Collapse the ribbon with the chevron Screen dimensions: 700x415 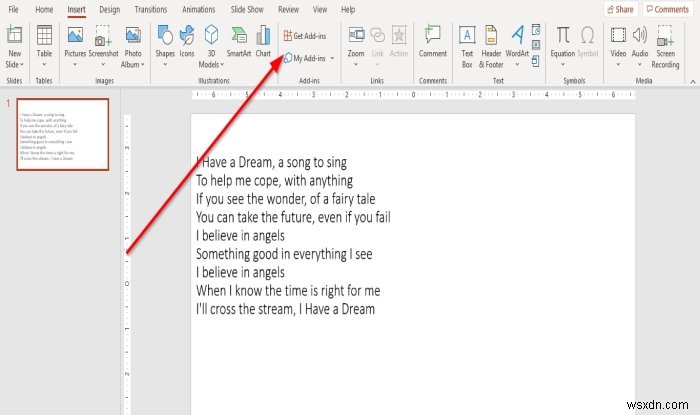click(x=693, y=82)
